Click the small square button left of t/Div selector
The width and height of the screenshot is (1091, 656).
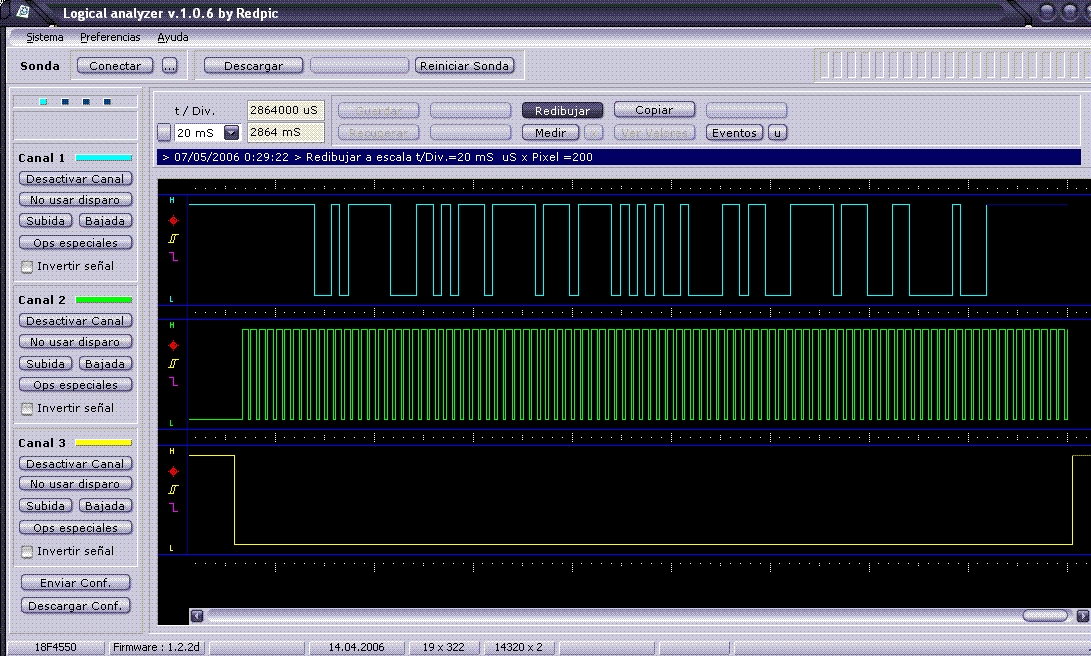pyautogui.click(x=164, y=132)
